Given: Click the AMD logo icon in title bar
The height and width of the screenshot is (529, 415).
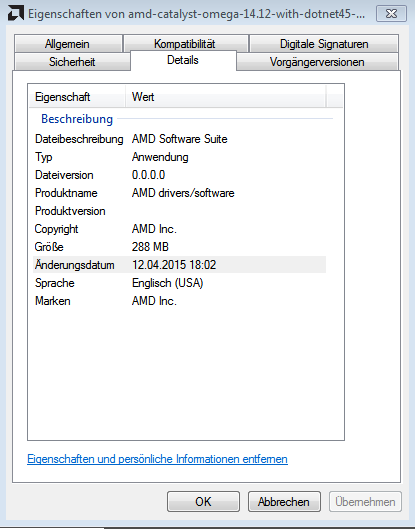Looking at the screenshot, I should tap(15, 13).
